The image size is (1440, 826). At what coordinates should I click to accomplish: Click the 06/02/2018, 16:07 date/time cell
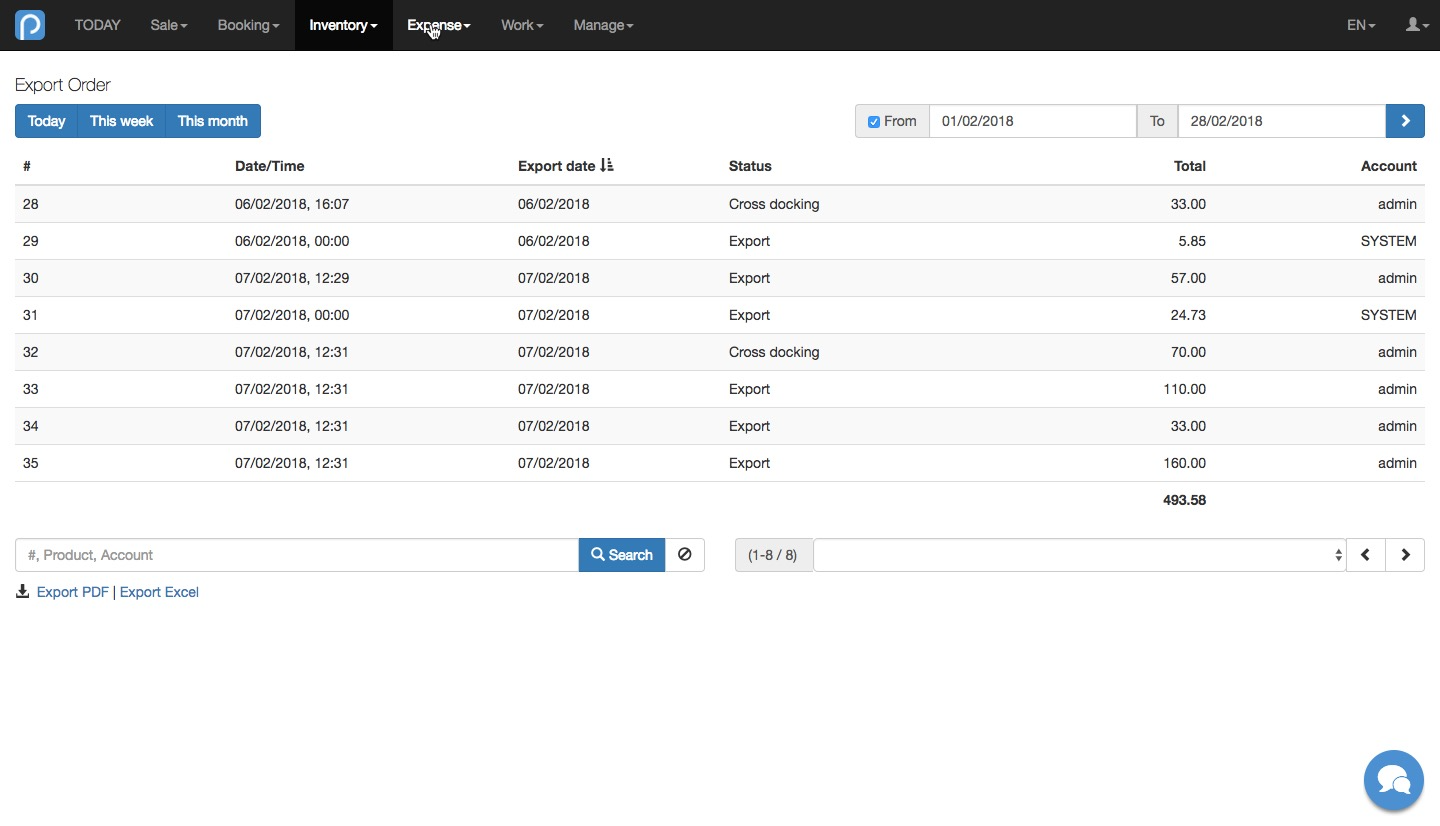click(x=292, y=204)
